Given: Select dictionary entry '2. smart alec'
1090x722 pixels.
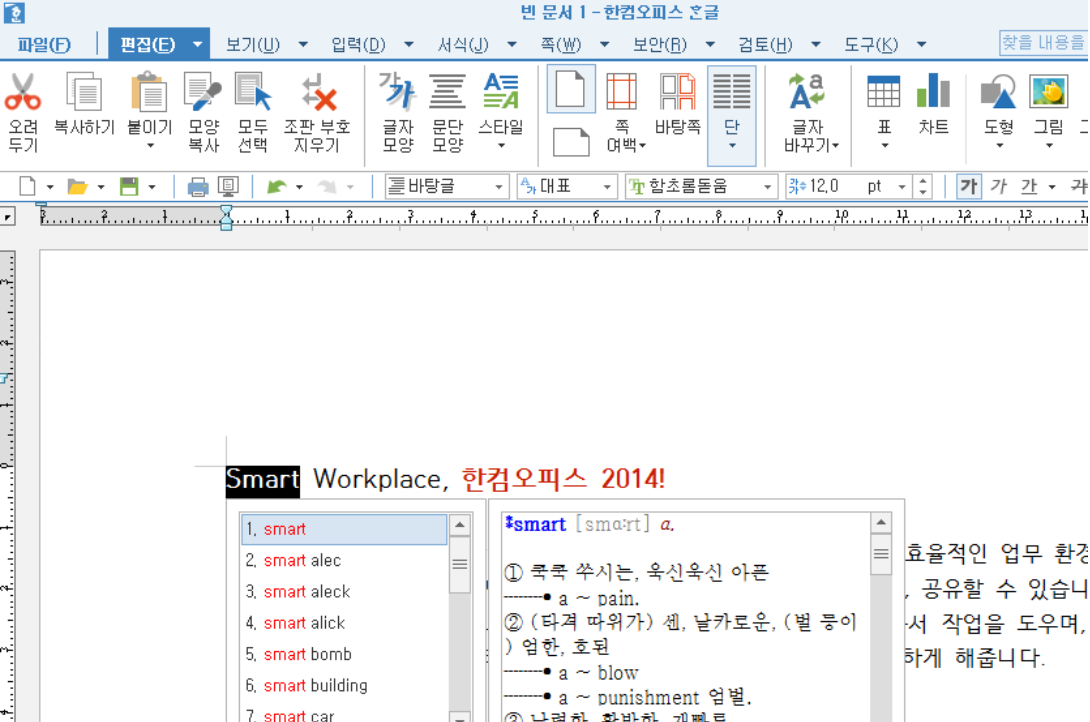Looking at the screenshot, I should point(344,560).
